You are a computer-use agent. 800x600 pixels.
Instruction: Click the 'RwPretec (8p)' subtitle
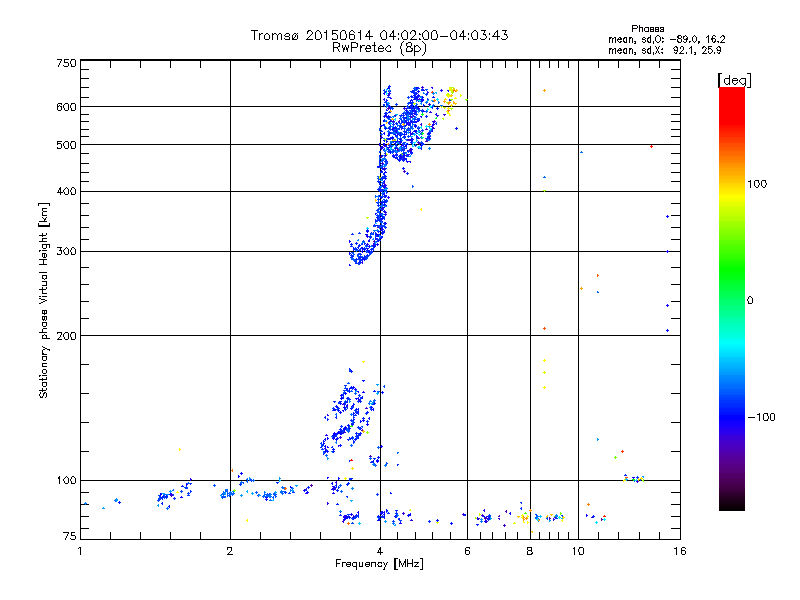[x=379, y=48]
